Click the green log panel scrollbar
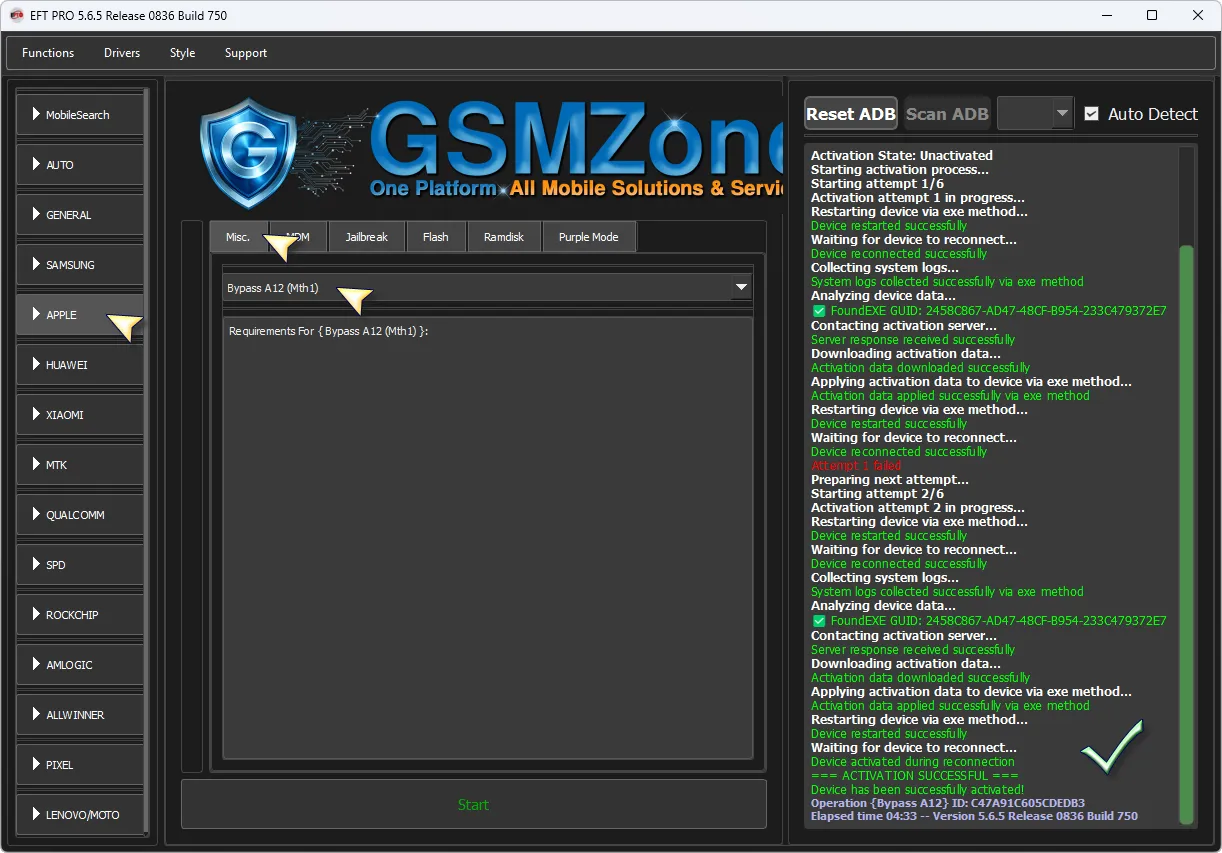This screenshot has width=1222, height=853. [x=1187, y=535]
